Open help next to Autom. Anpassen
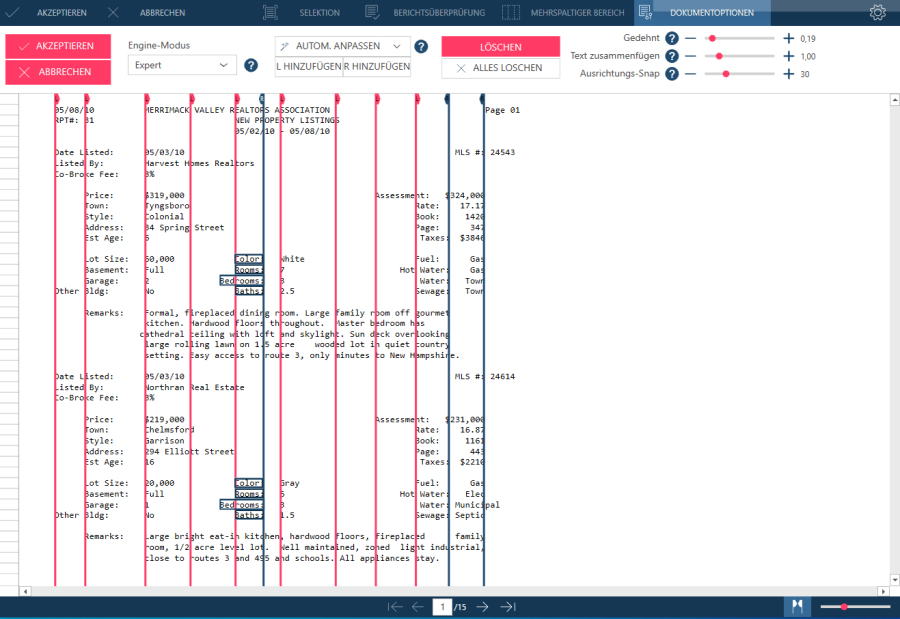 pos(421,47)
